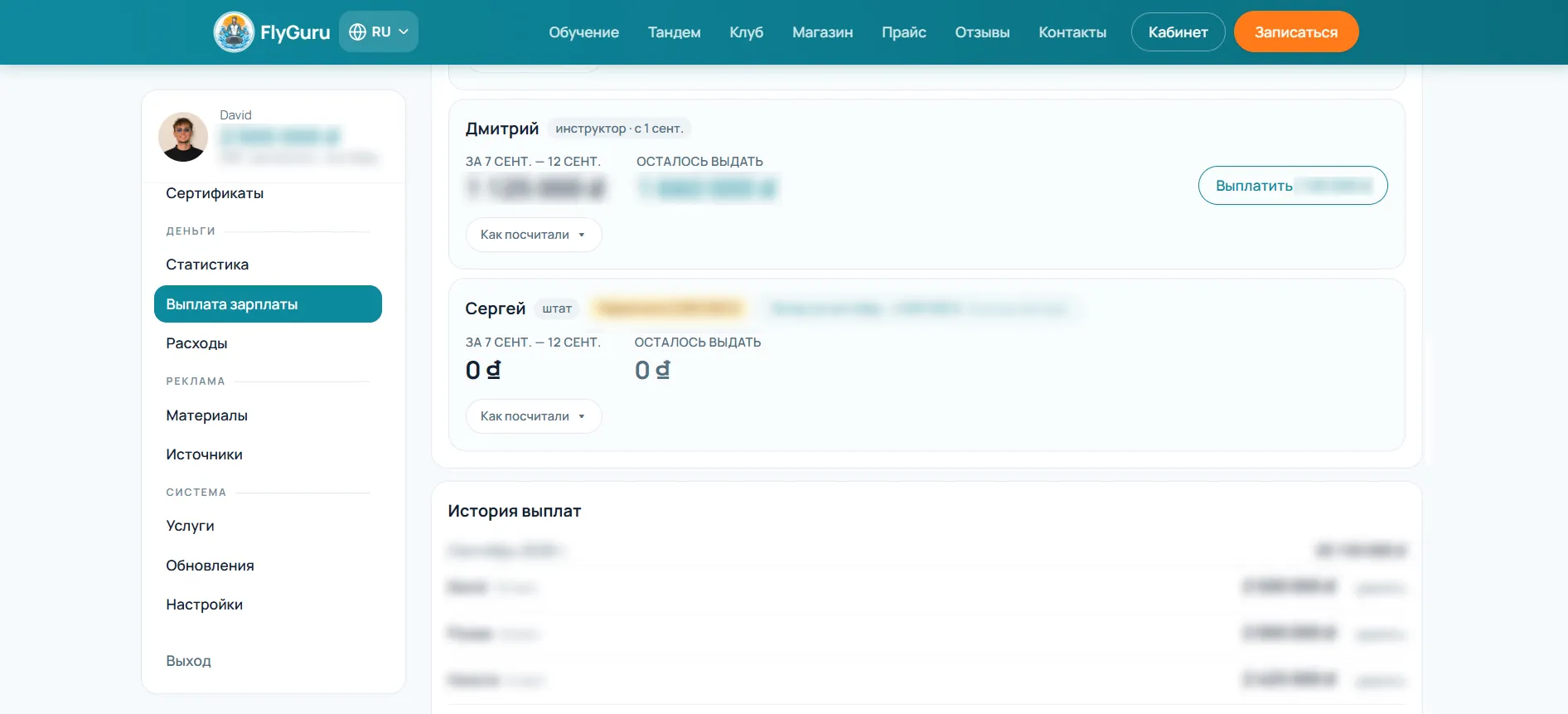This screenshot has width=1568, height=714.
Task: Open Статистика in the sidebar
Action: click(x=207, y=265)
